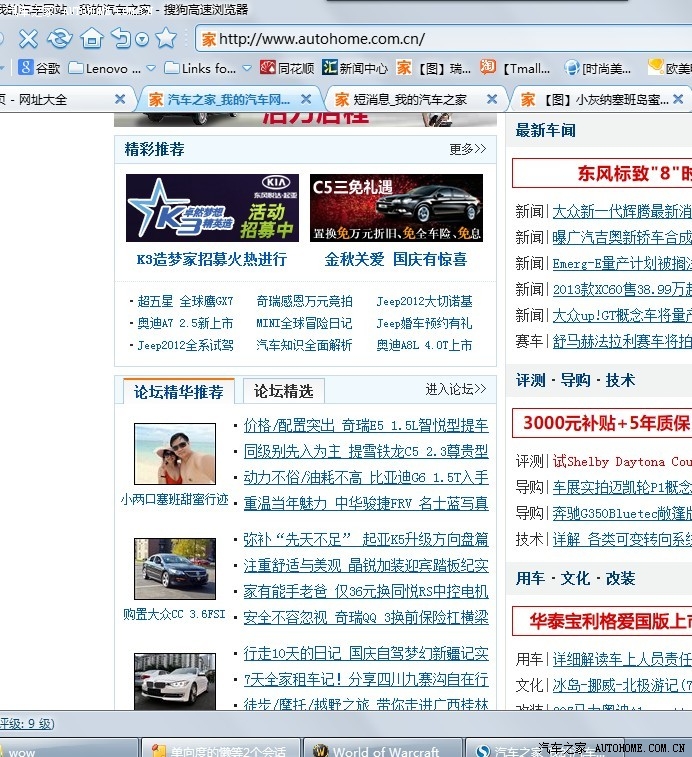The height and width of the screenshot is (757, 692).
Task: Open 2013款XC60售38.99万 news link
Action: coord(622,290)
